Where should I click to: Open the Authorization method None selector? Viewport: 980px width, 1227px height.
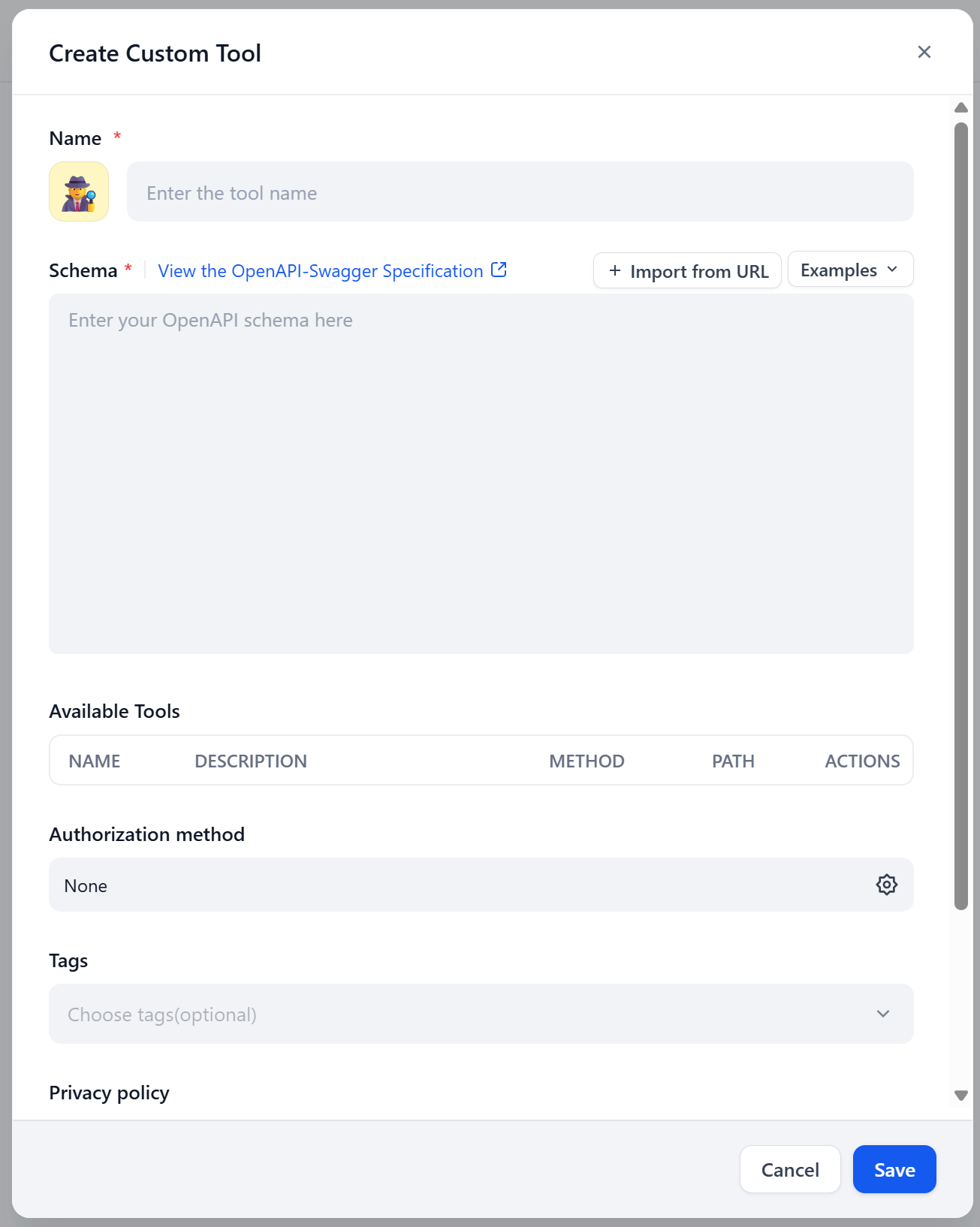point(481,885)
